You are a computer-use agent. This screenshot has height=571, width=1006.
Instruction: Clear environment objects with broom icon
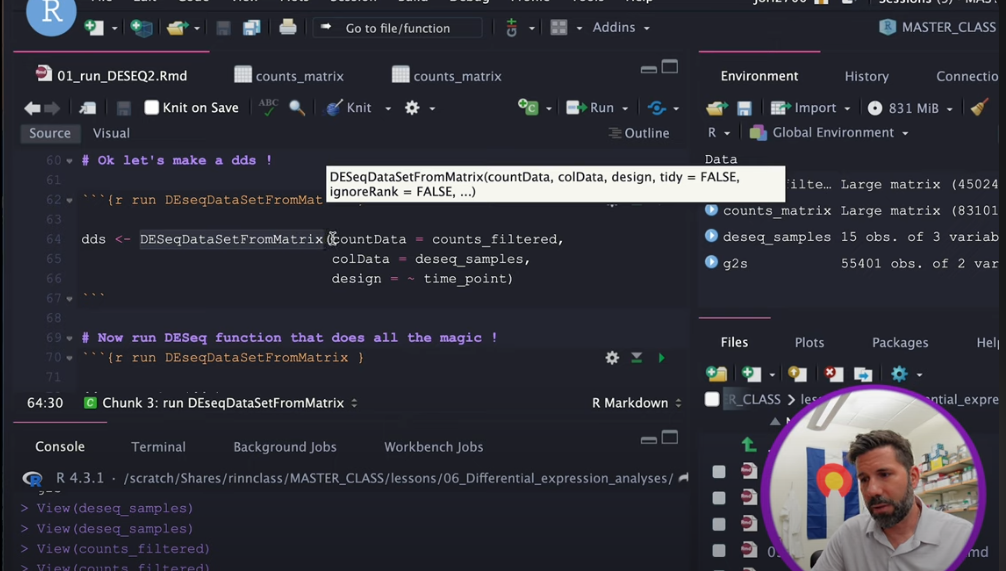[x=979, y=107]
